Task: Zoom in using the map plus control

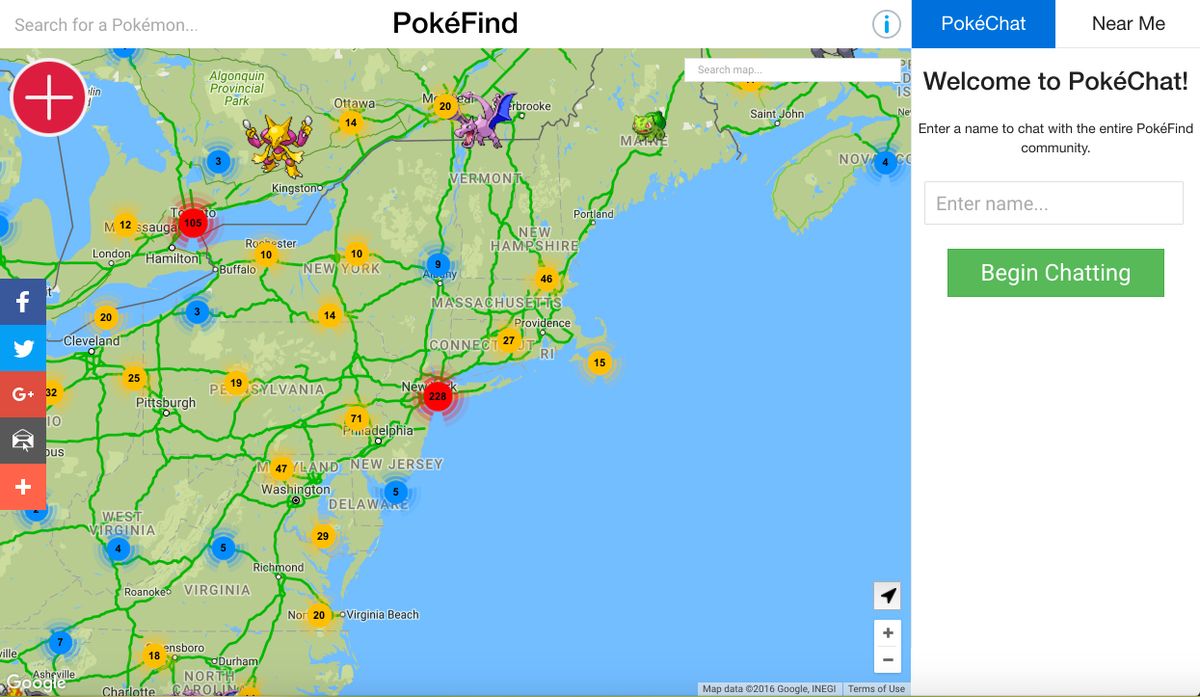Action: coord(887,632)
